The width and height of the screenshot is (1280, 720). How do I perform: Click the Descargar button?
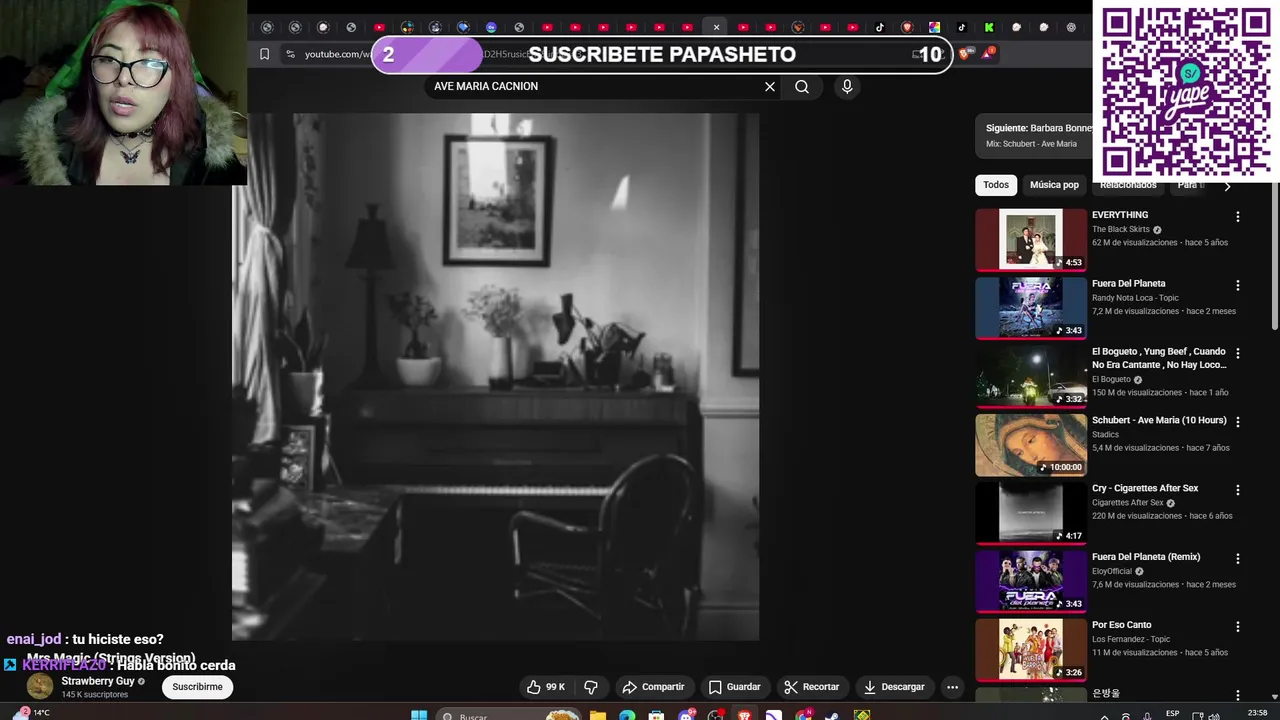point(894,687)
